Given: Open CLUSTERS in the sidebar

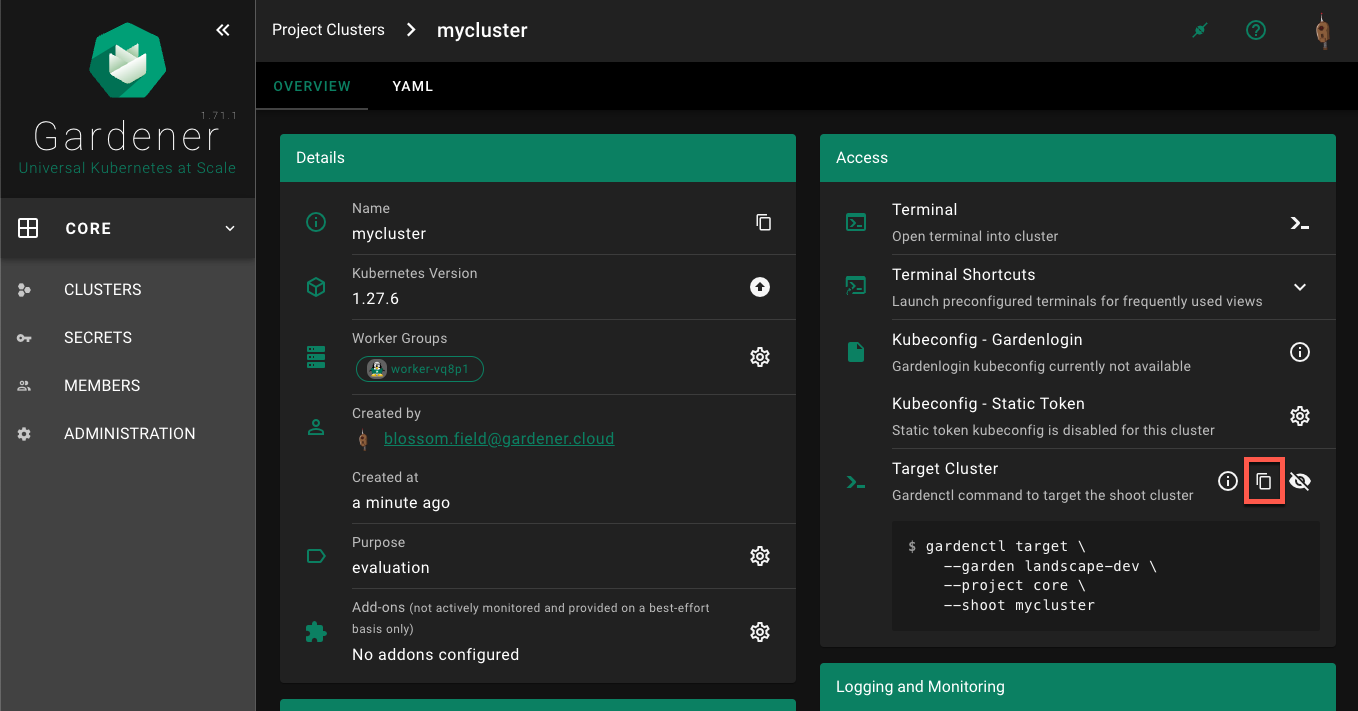Looking at the screenshot, I should pyautogui.click(x=103, y=290).
